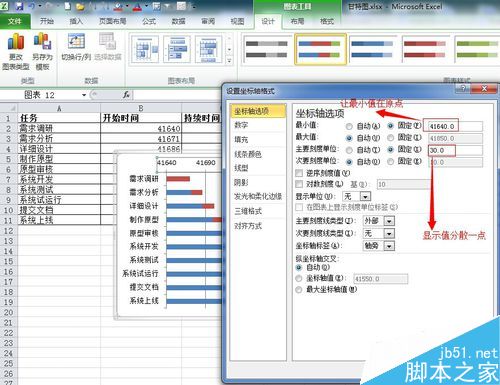500x385 pixels.
Task: Apply the blue chart style
Action: point(372,49)
